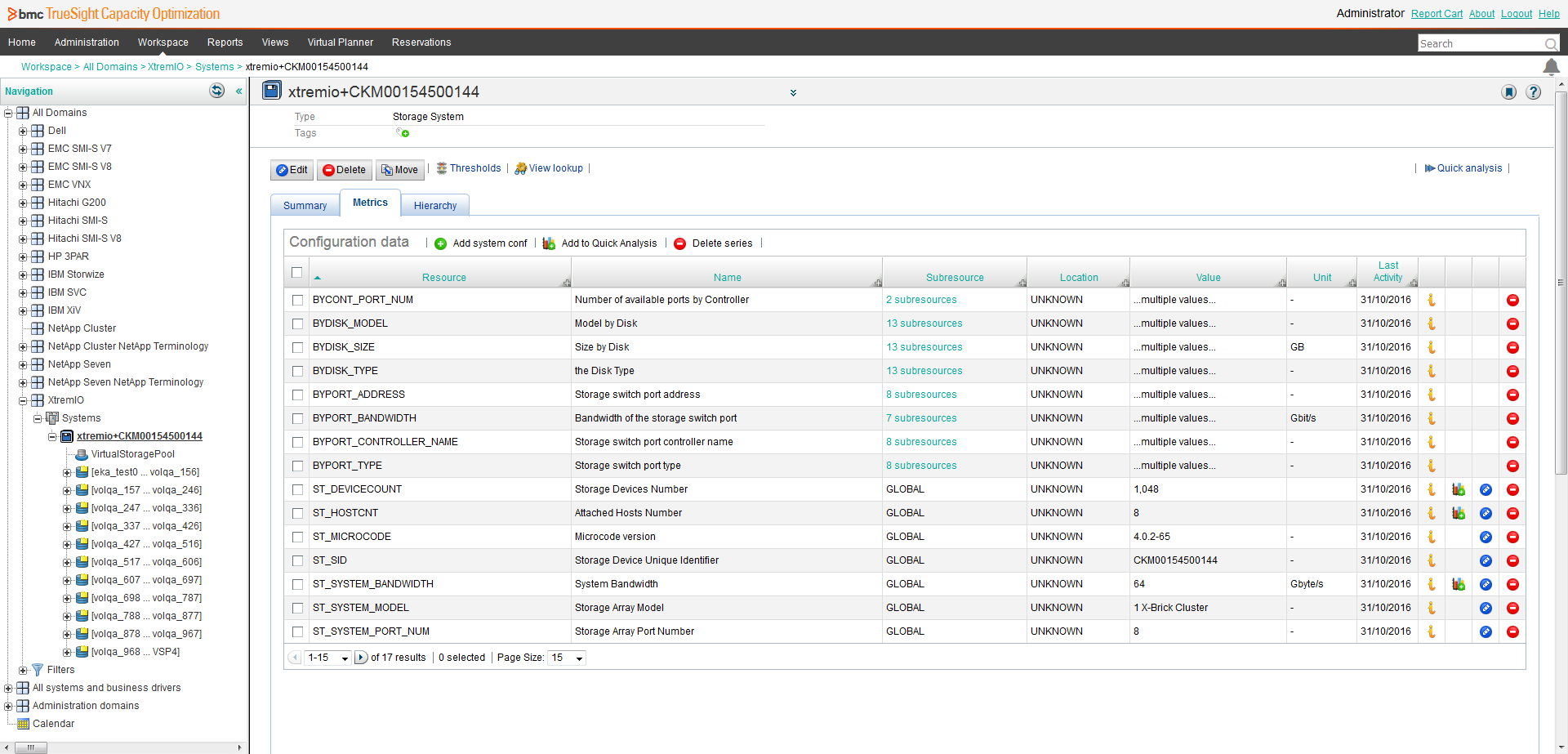Click the navigation horizontal scrollbar thumb
The height and width of the screenshot is (754, 1568).
tap(30, 747)
